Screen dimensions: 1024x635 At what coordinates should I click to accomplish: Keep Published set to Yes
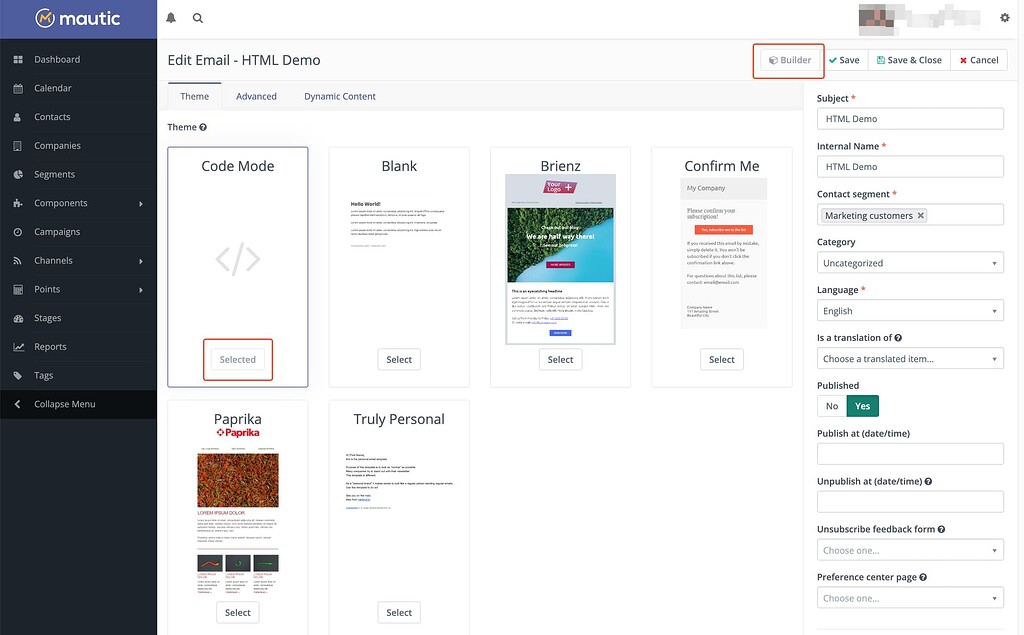click(x=862, y=406)
